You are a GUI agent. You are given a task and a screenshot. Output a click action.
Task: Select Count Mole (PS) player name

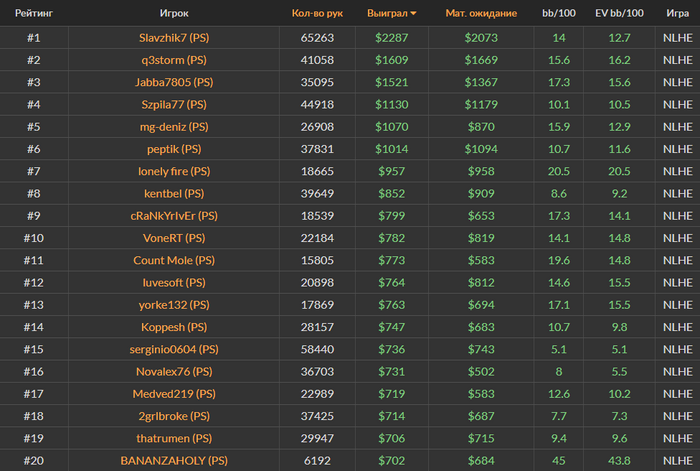pos(174,260)
